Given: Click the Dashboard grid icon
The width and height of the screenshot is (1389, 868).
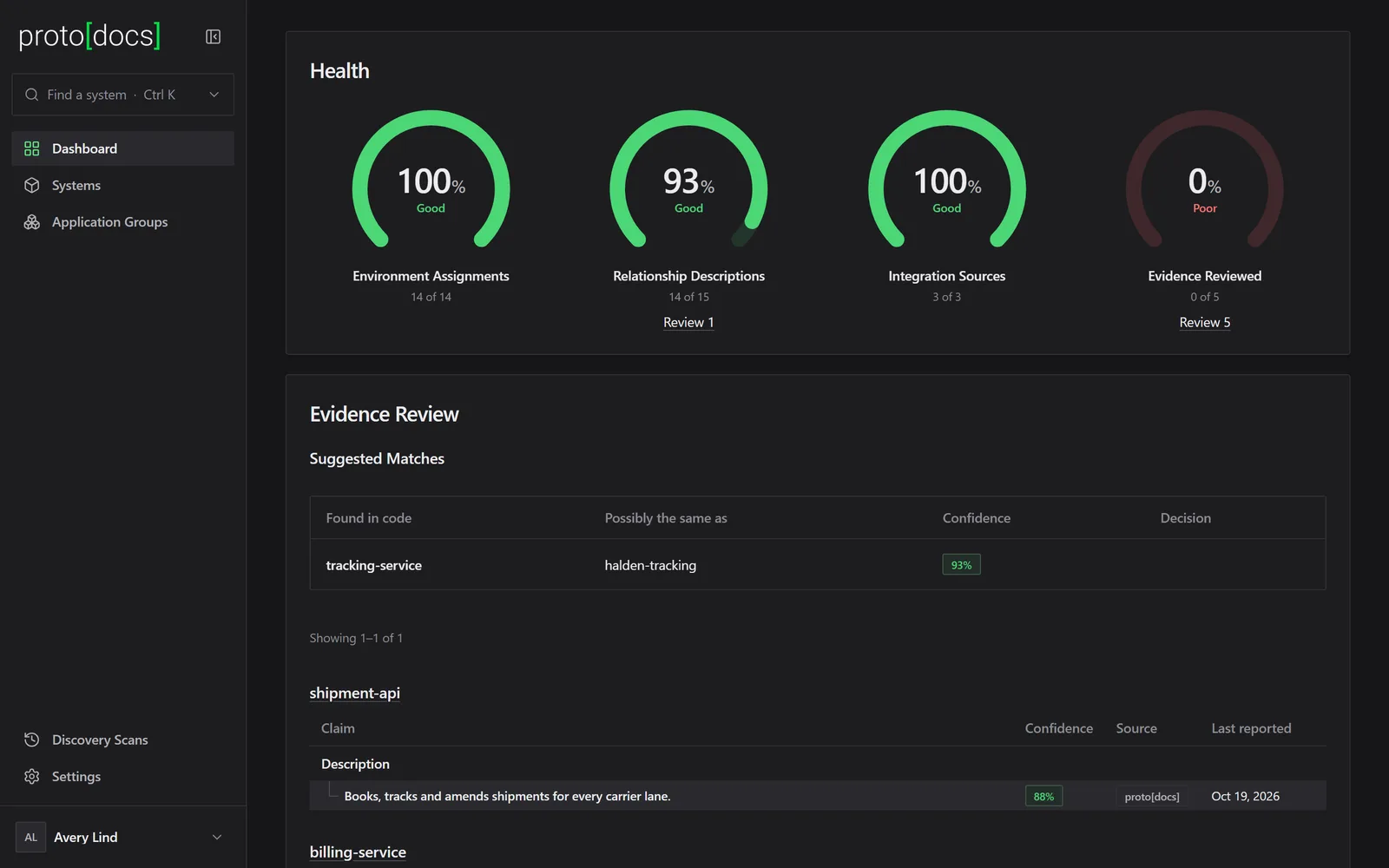Looking at the screenshot, I should (x=32, y=148).
